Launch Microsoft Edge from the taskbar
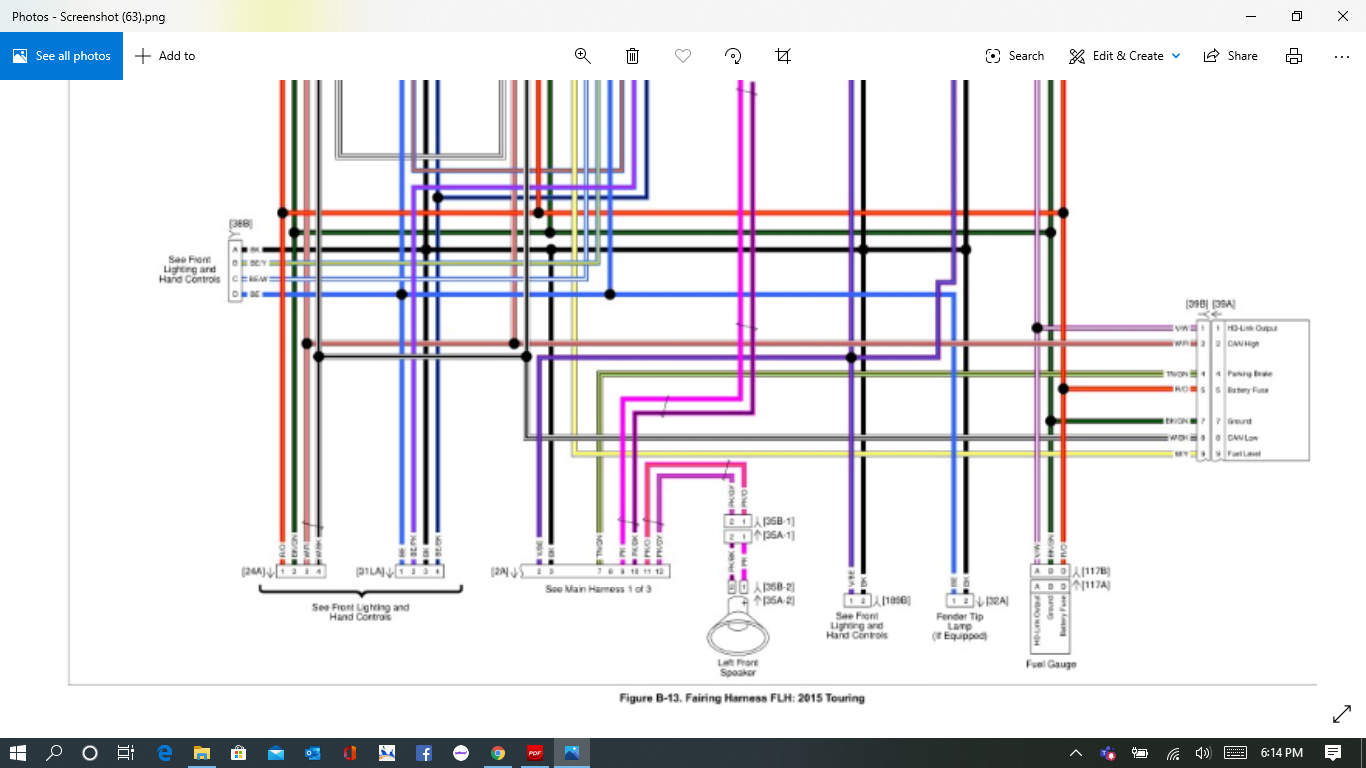This screenshot has width=1366, height=768. [x=165, y=753]
